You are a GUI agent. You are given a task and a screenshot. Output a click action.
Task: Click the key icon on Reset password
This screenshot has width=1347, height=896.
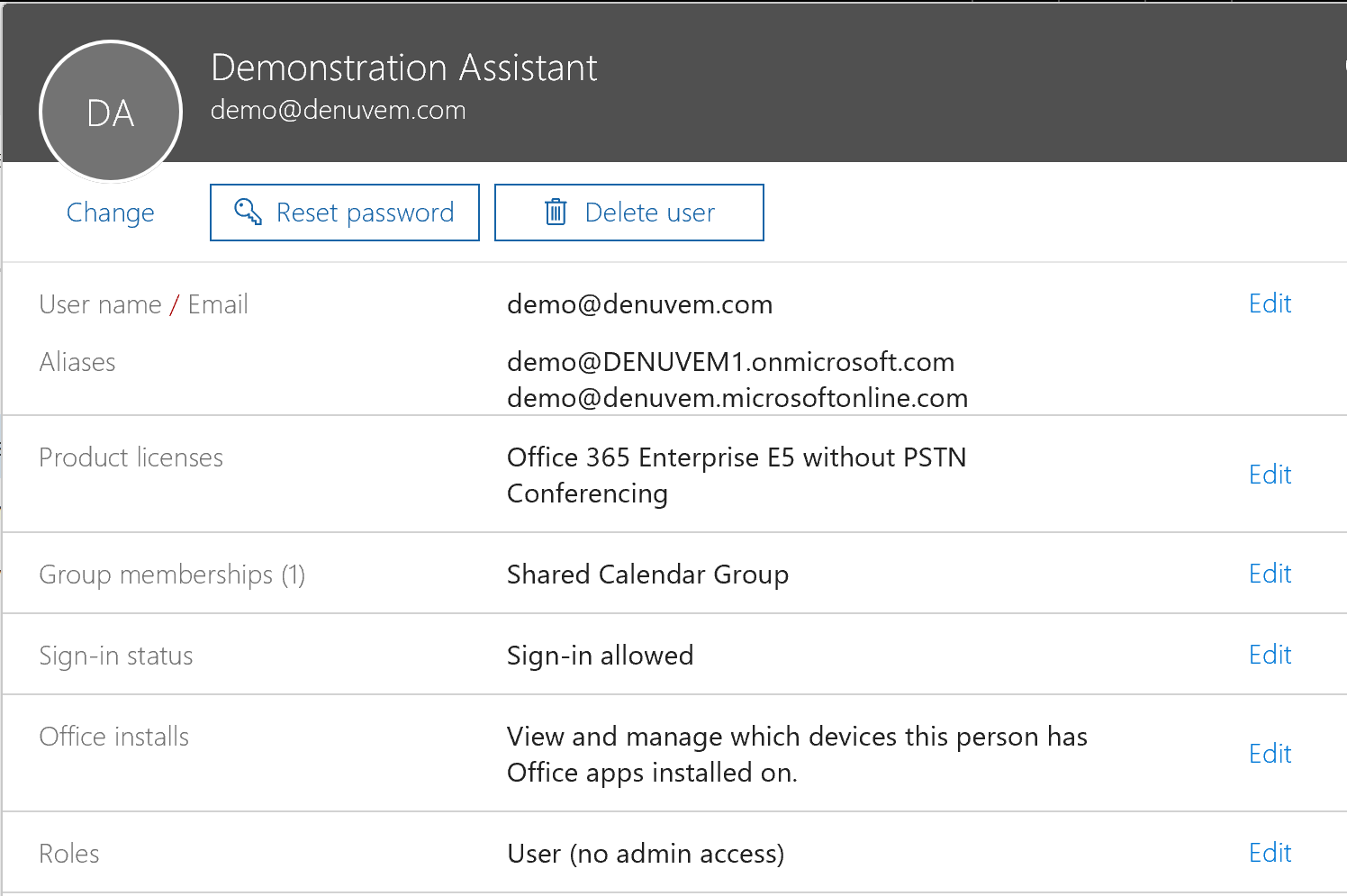coord(248,213)
